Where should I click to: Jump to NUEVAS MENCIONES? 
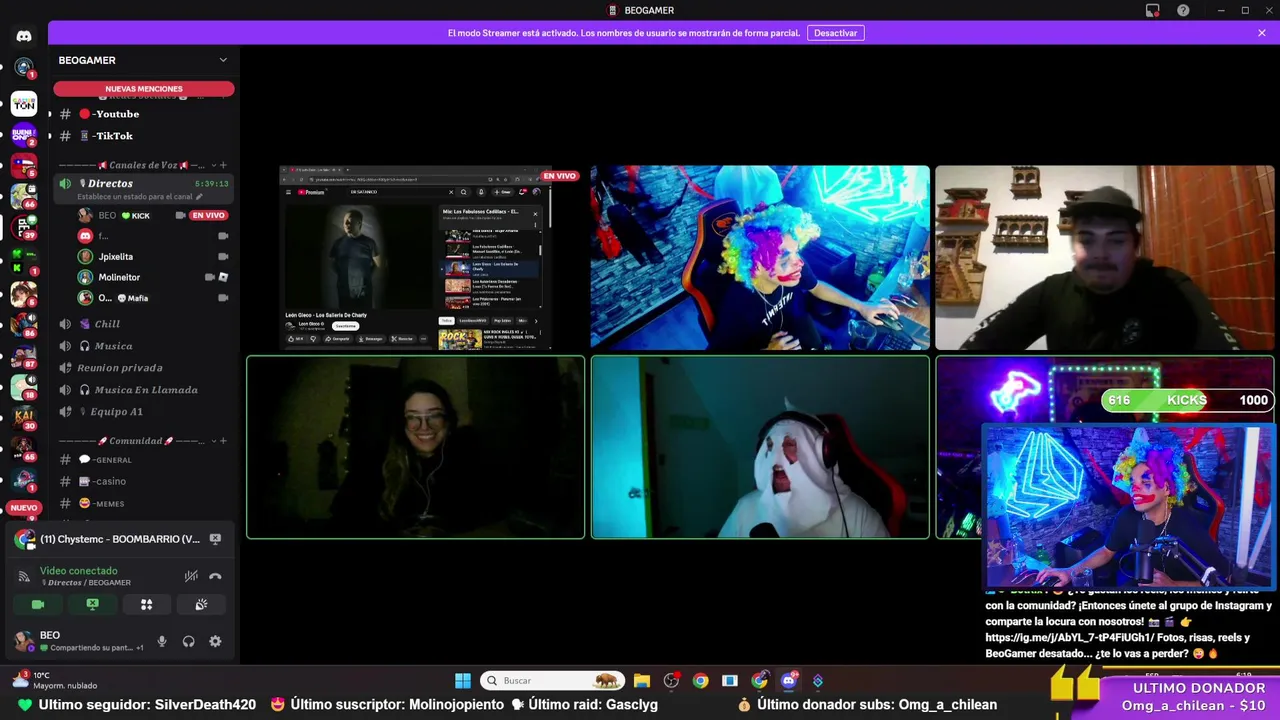point(144,89)
